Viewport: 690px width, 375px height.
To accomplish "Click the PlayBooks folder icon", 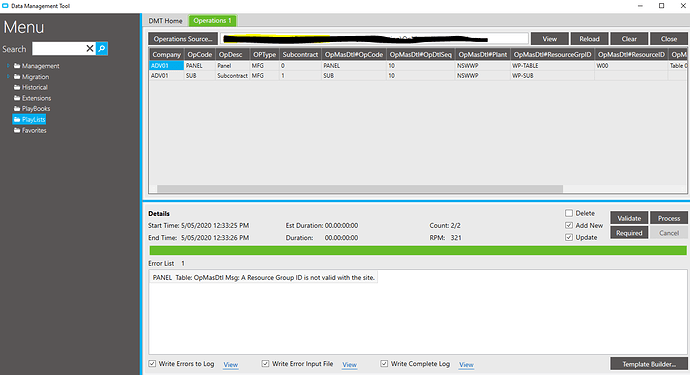I will [x=17, y=109].
